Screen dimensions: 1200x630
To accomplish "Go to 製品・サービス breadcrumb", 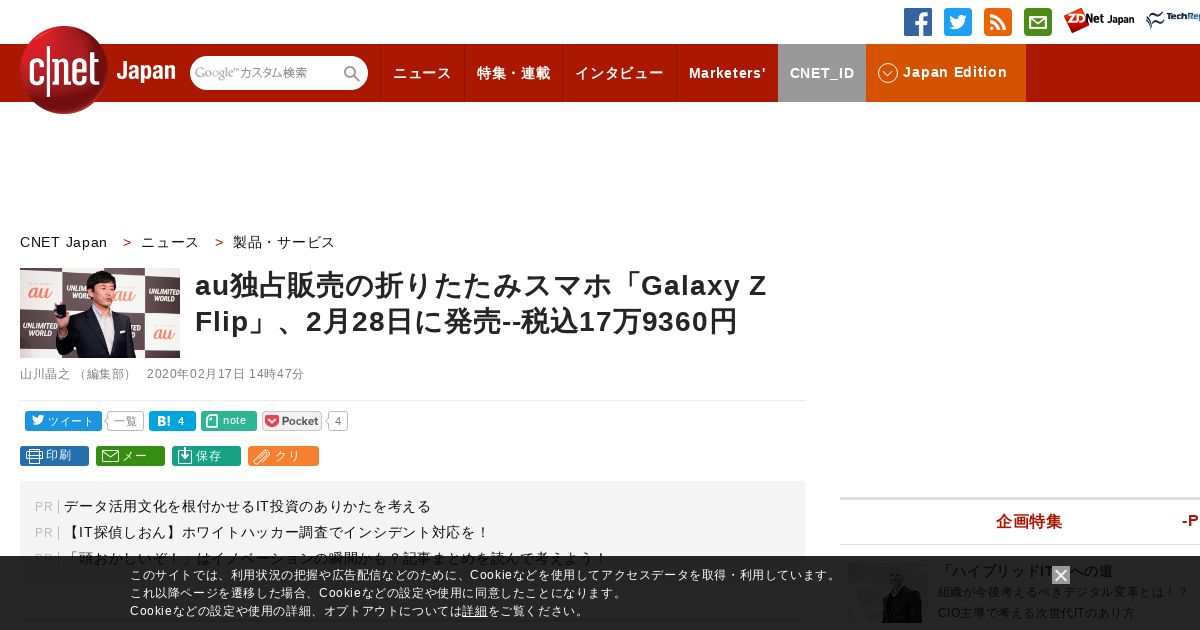I will point(284,242).
